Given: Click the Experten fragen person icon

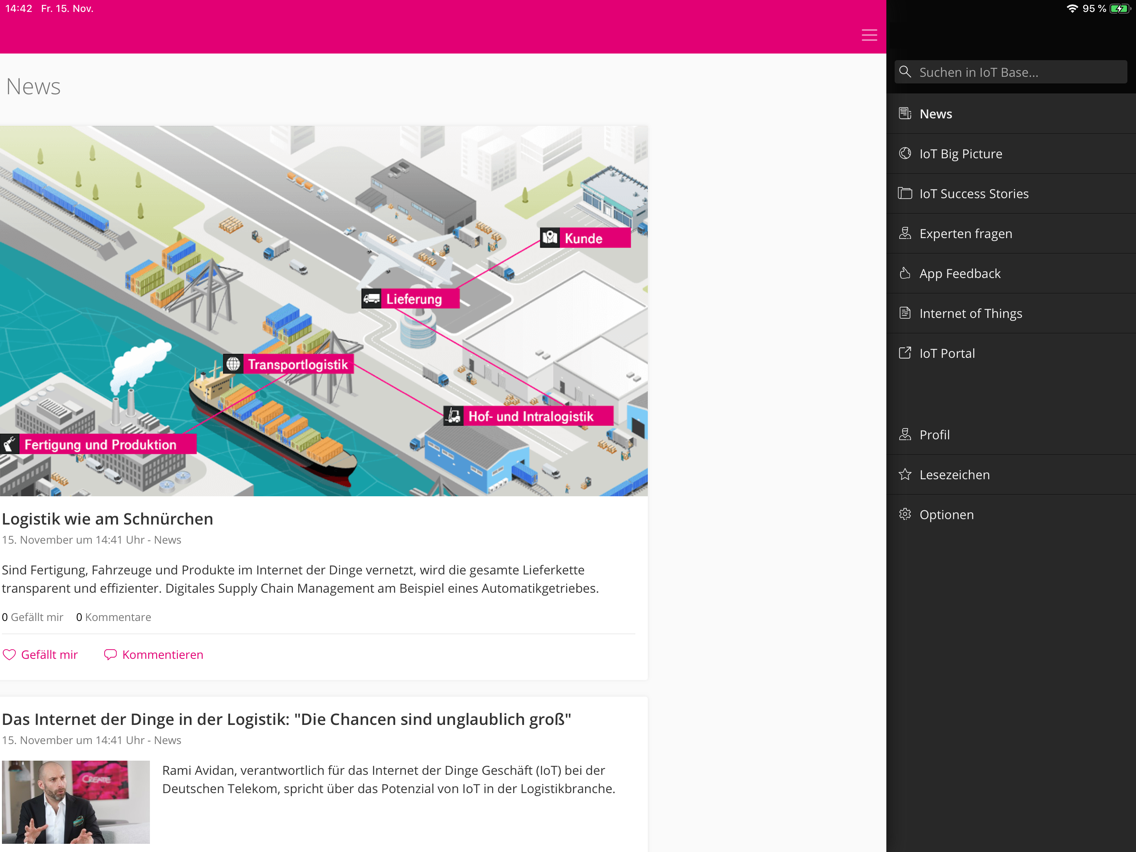Looking at the screenshot, I should [x=905, y=233].
